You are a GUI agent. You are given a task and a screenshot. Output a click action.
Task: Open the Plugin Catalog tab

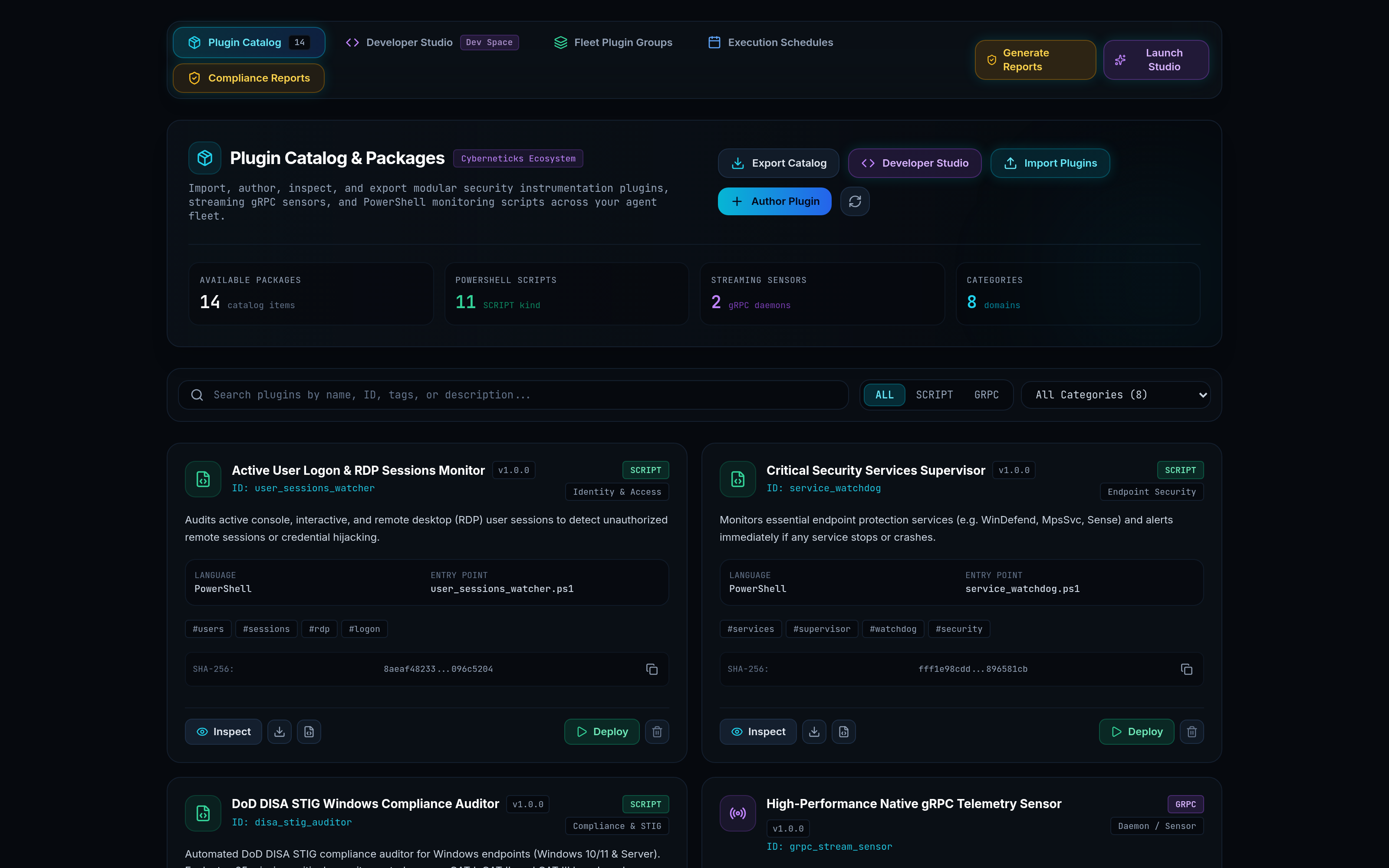click(249, 43)
